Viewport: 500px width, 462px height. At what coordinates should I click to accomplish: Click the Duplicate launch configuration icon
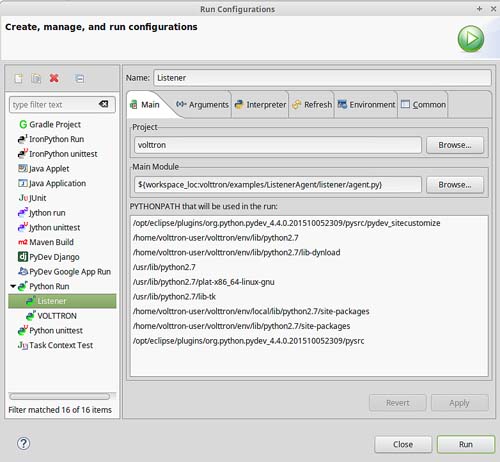point(36,78)
